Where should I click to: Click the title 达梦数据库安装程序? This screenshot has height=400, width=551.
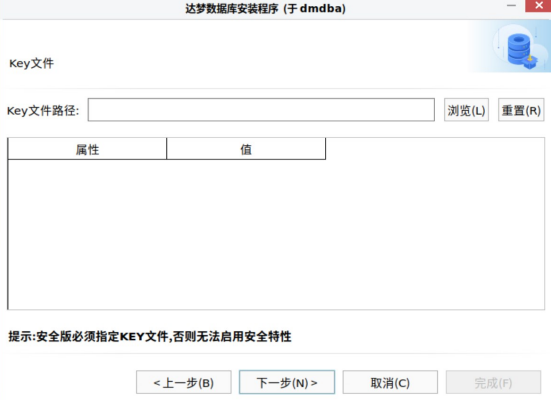tap(232, 8)
